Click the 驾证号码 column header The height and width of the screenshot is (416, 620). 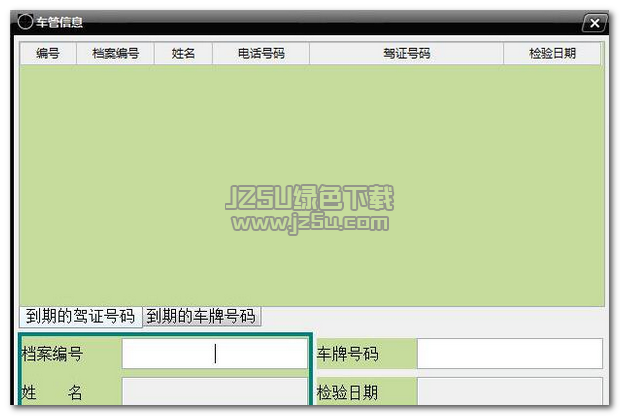click(x=406, y=53)
